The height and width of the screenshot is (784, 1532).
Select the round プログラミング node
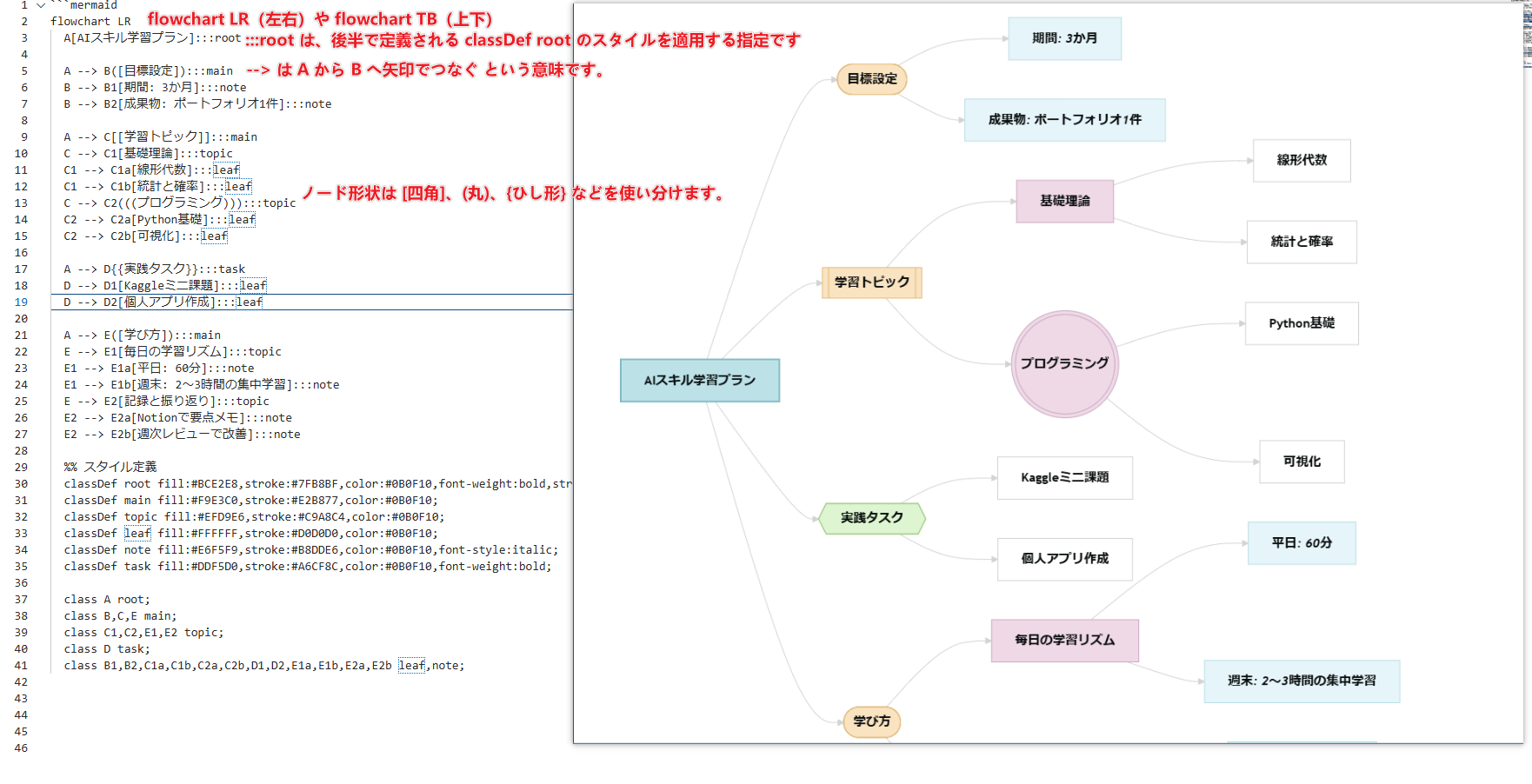(x=1064, y=363)
